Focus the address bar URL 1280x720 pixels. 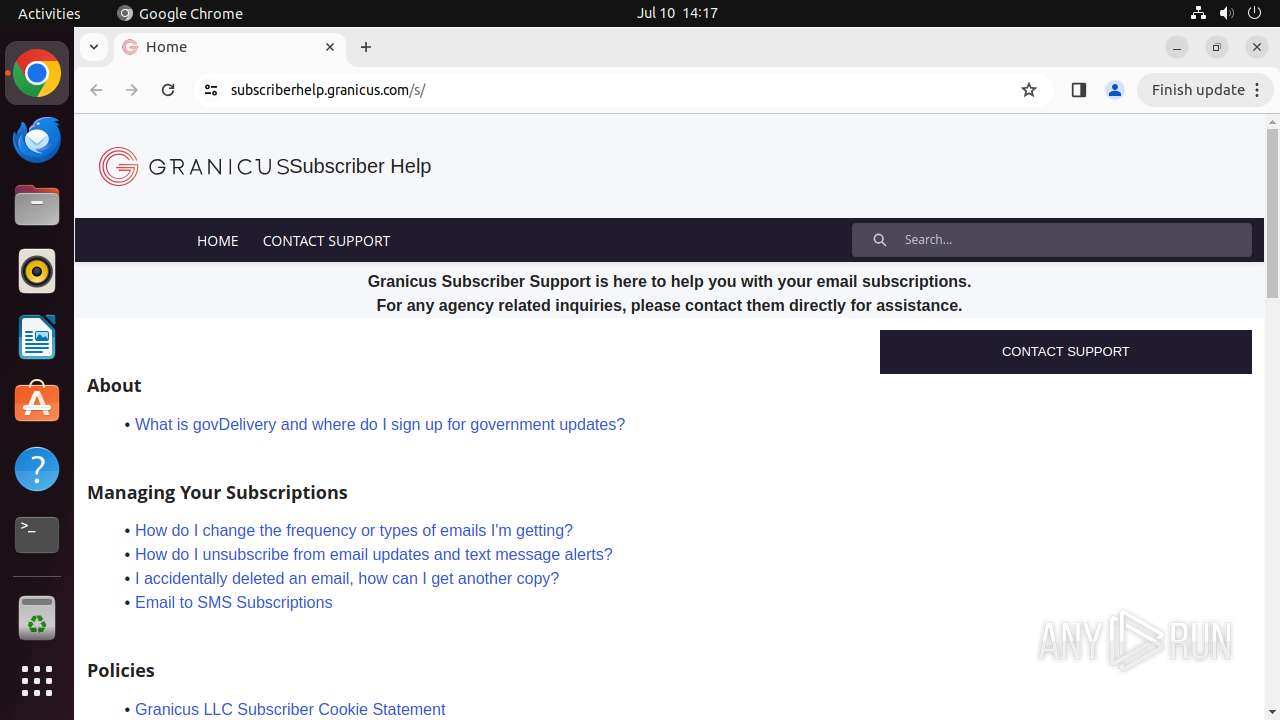click(328, 90)
